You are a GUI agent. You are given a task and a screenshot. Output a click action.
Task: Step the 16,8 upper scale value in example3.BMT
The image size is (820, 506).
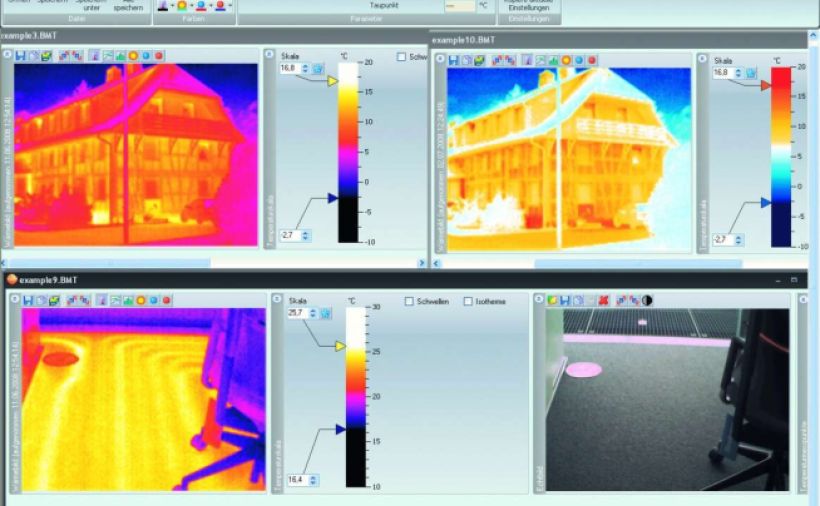click(305, 68)
